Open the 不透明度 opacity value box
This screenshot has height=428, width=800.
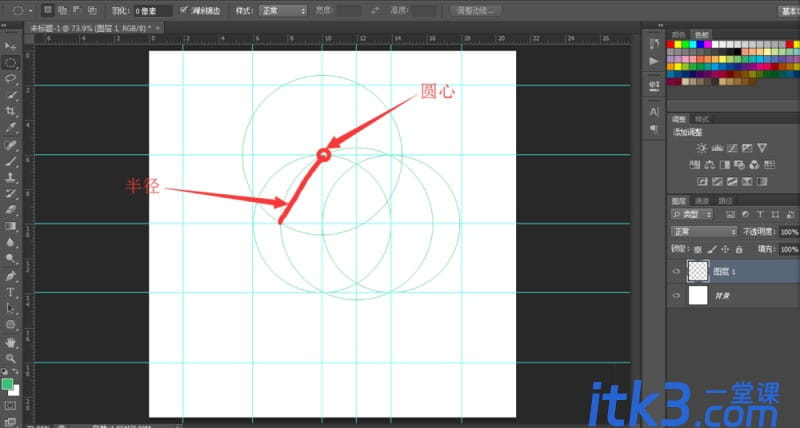coord(789,232)
